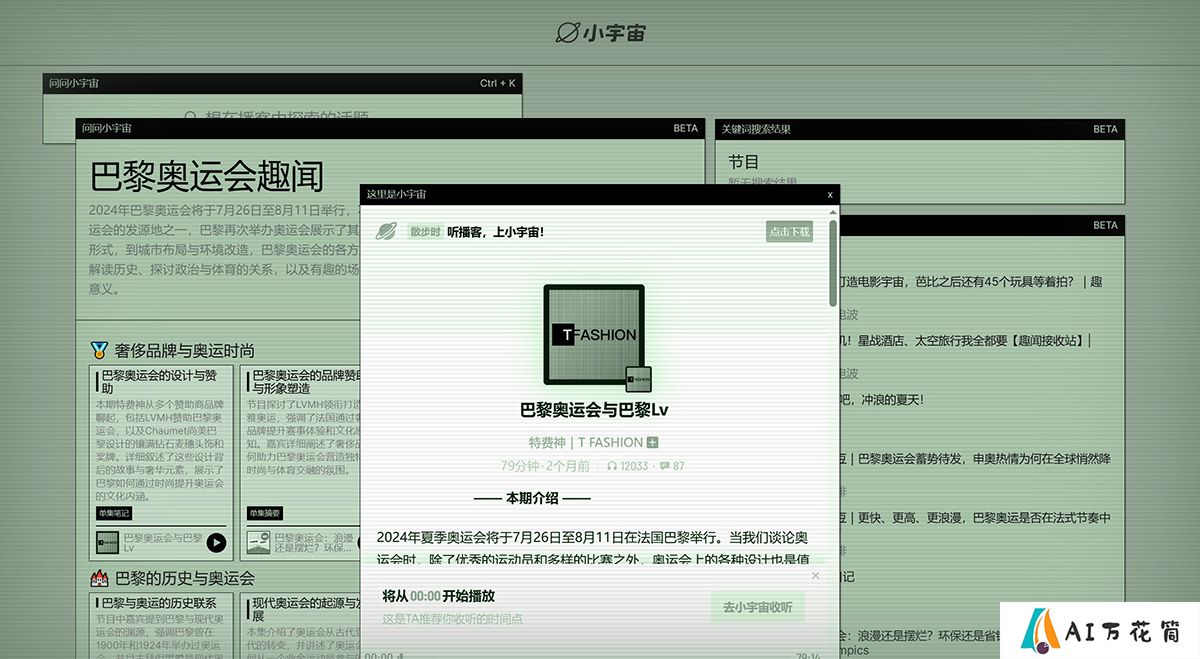Click the 问问小宇宙 search box with Ctrl+K
The width and height of the screenshot is (1200, 659).
tap(282, 108)
